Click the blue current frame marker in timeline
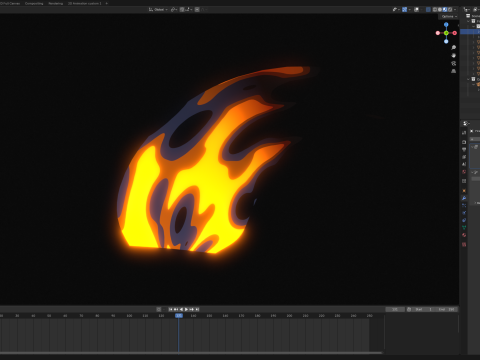Viewport: 480px width, 360px height. coord(179,315)
